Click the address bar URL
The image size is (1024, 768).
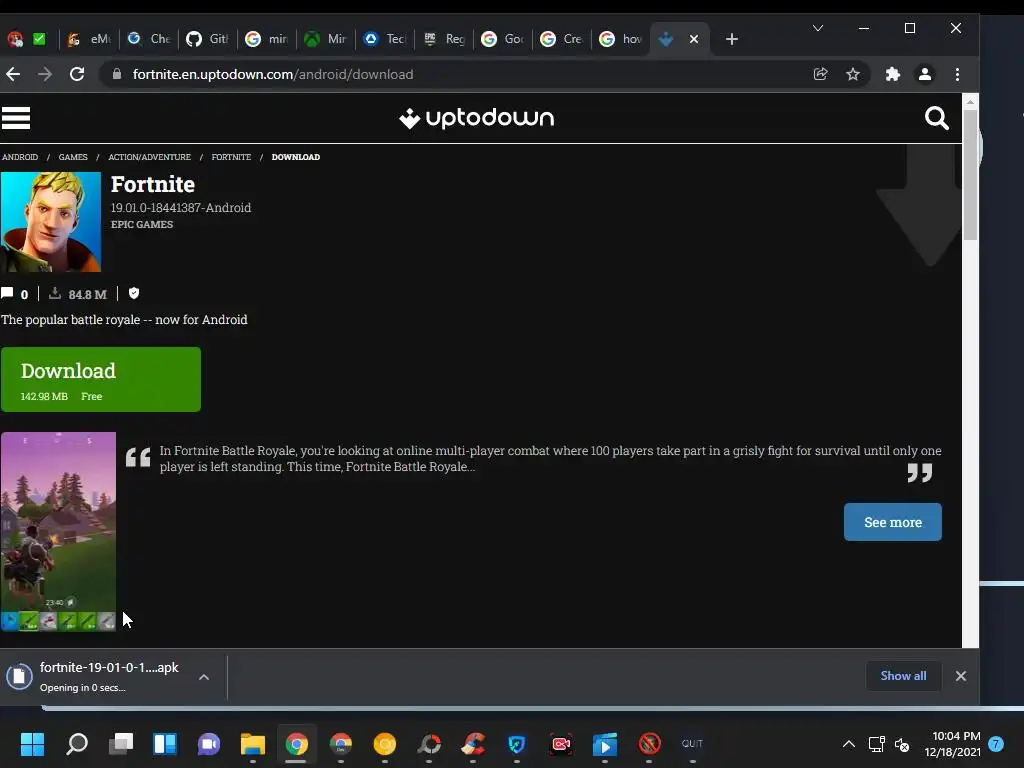pos(273,74)
